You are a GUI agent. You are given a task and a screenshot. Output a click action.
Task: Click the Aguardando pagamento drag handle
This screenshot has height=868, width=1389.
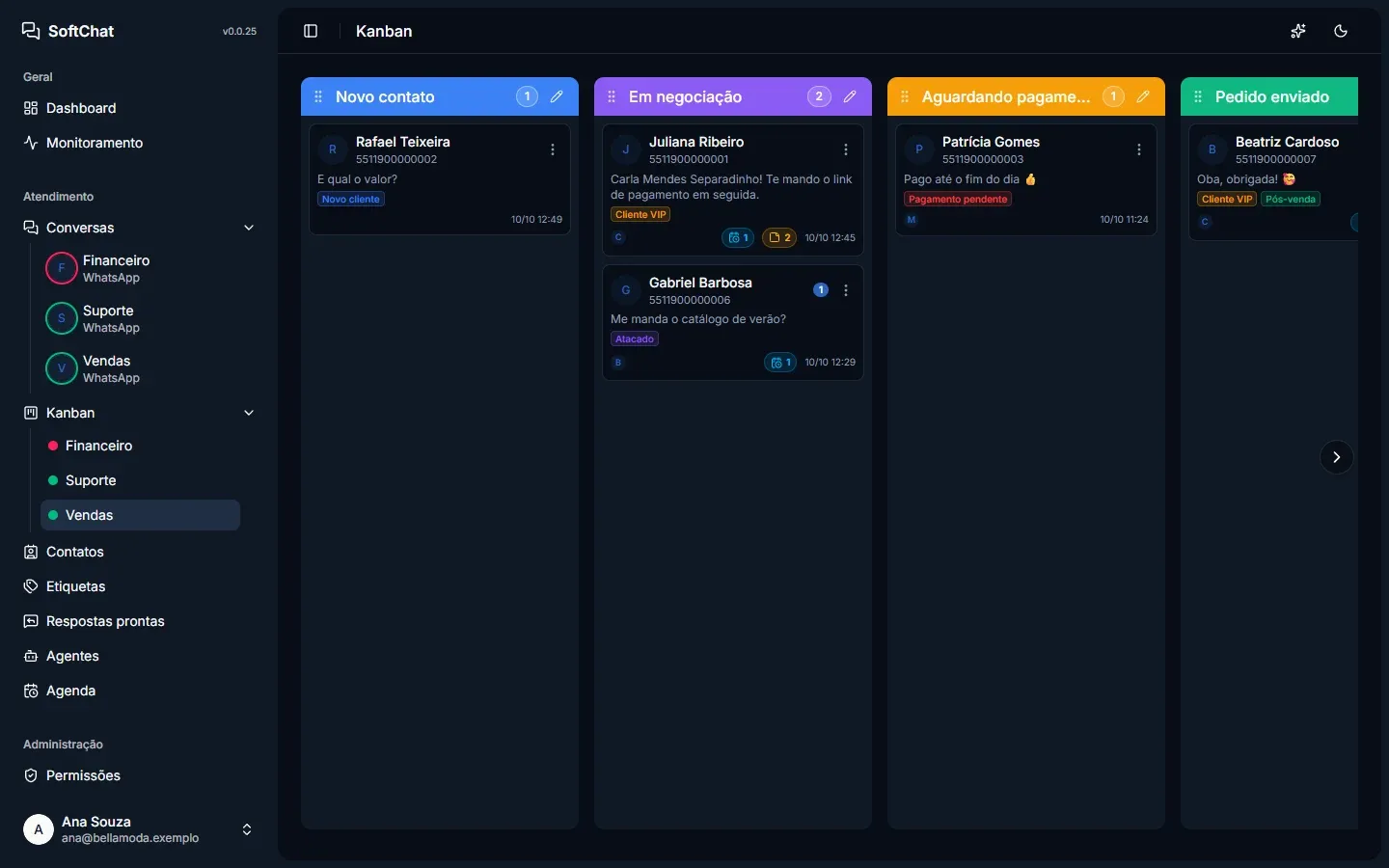pyautogui.click(x=905, y=96)
